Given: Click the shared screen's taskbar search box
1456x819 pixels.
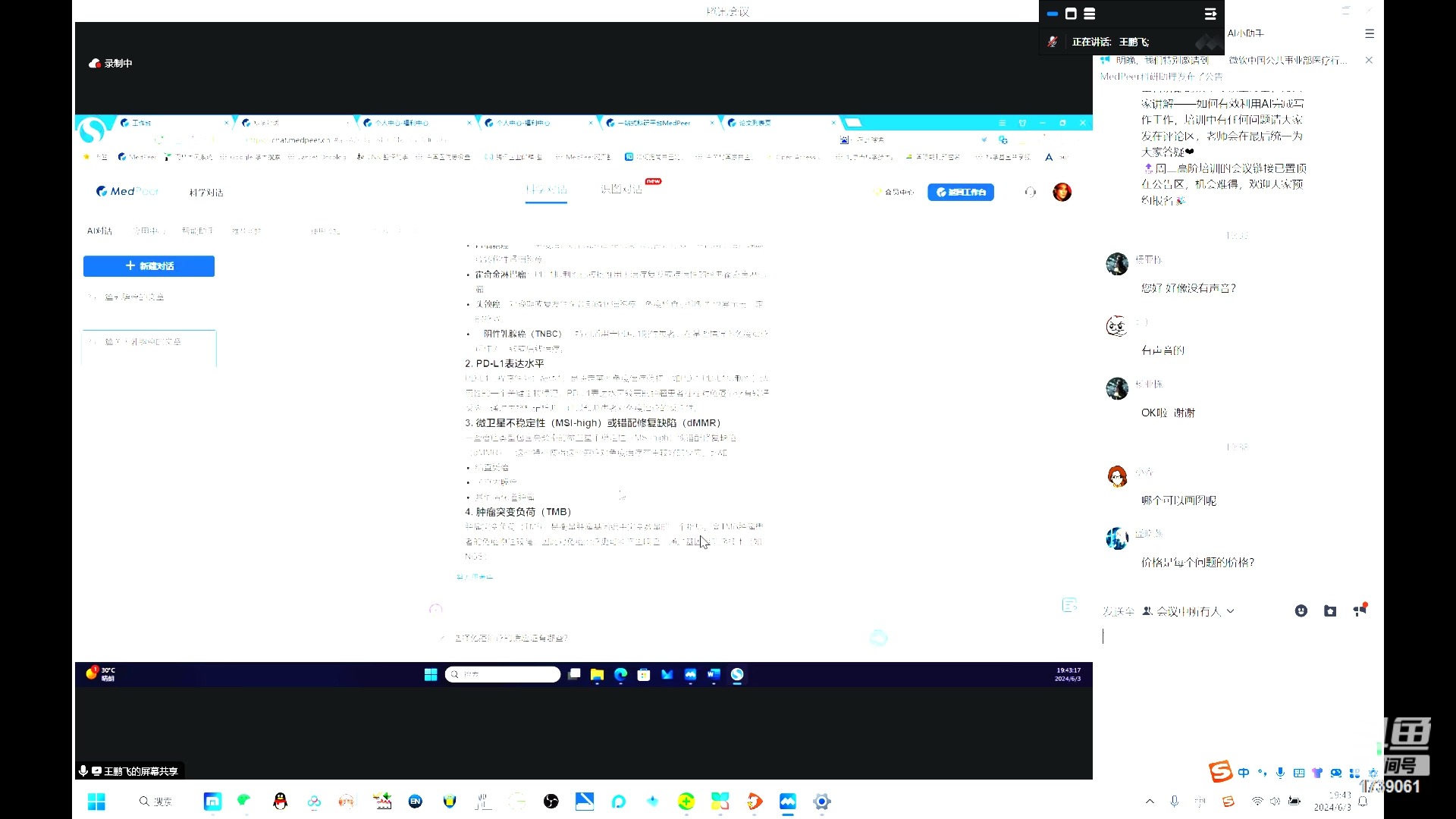Looking at the screenshot, I should click(x=502, y=675).
